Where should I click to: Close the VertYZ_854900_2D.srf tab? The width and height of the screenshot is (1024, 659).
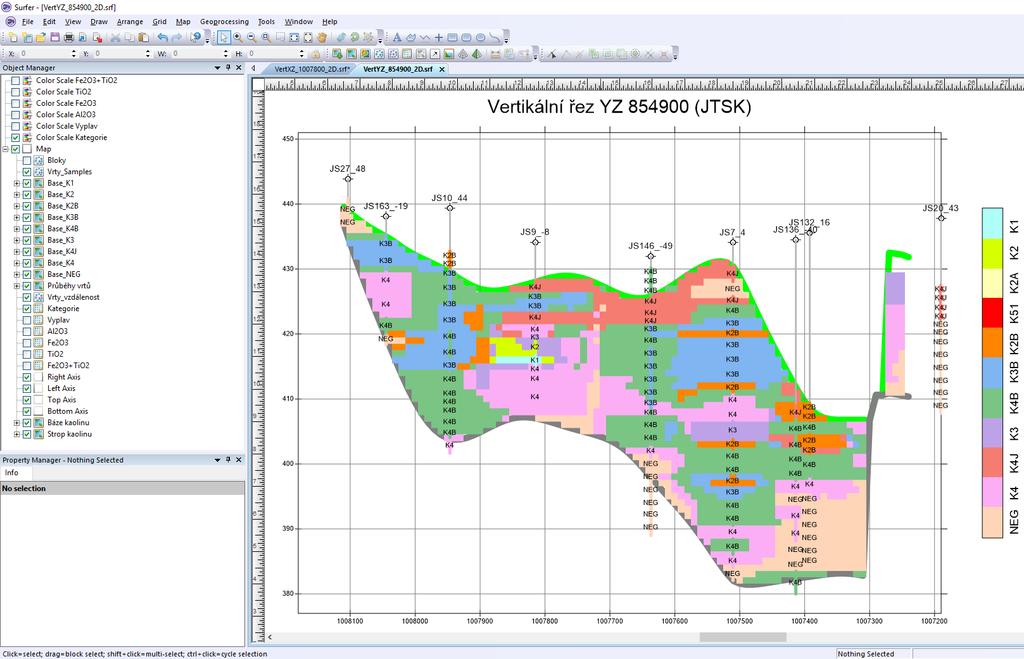click(x=442, y=69)
